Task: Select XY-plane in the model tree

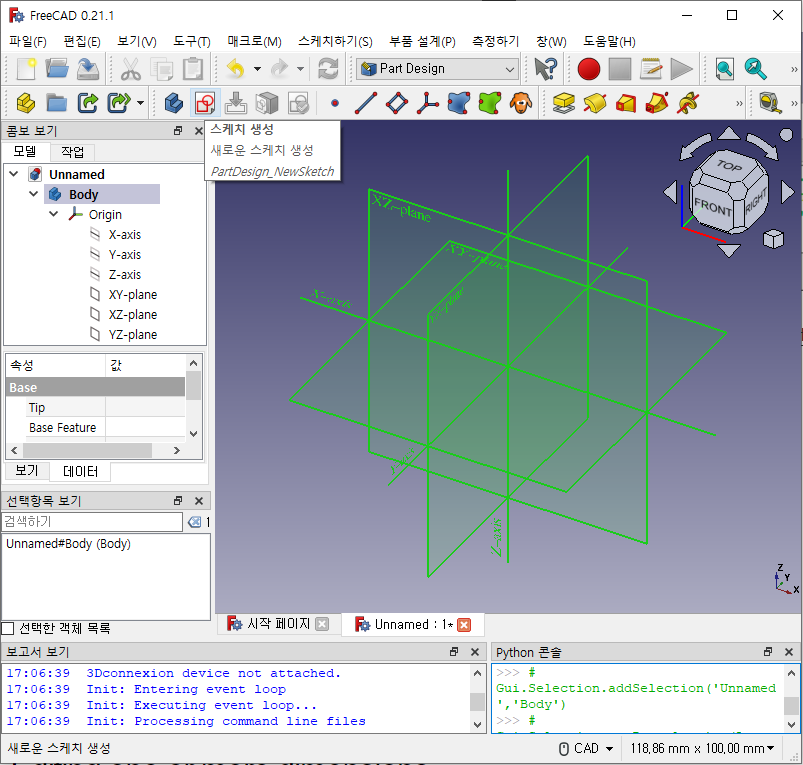Action: click(133, 294)
